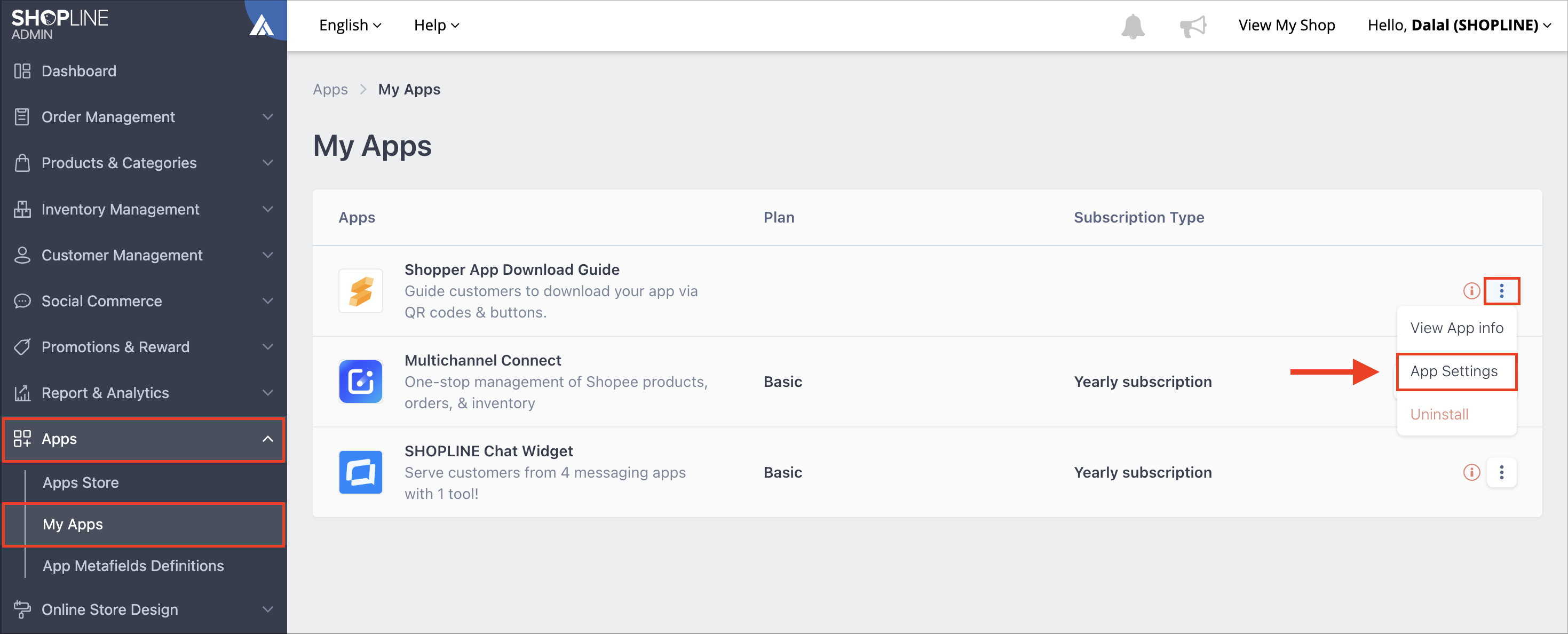Open three-dot menu for Shopper App Download Guide
The width and height of the screenshot is (1568, 634).
[x=1501, y=291]
